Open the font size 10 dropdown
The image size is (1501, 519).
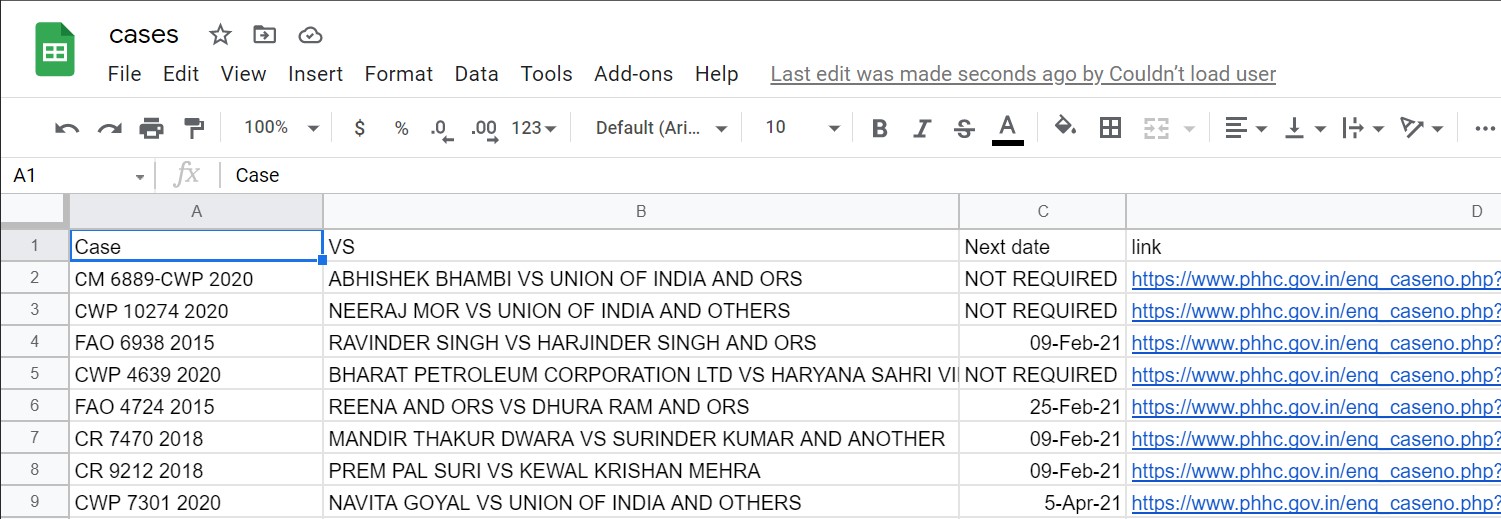pyautogui.click(x=802, y=128)
